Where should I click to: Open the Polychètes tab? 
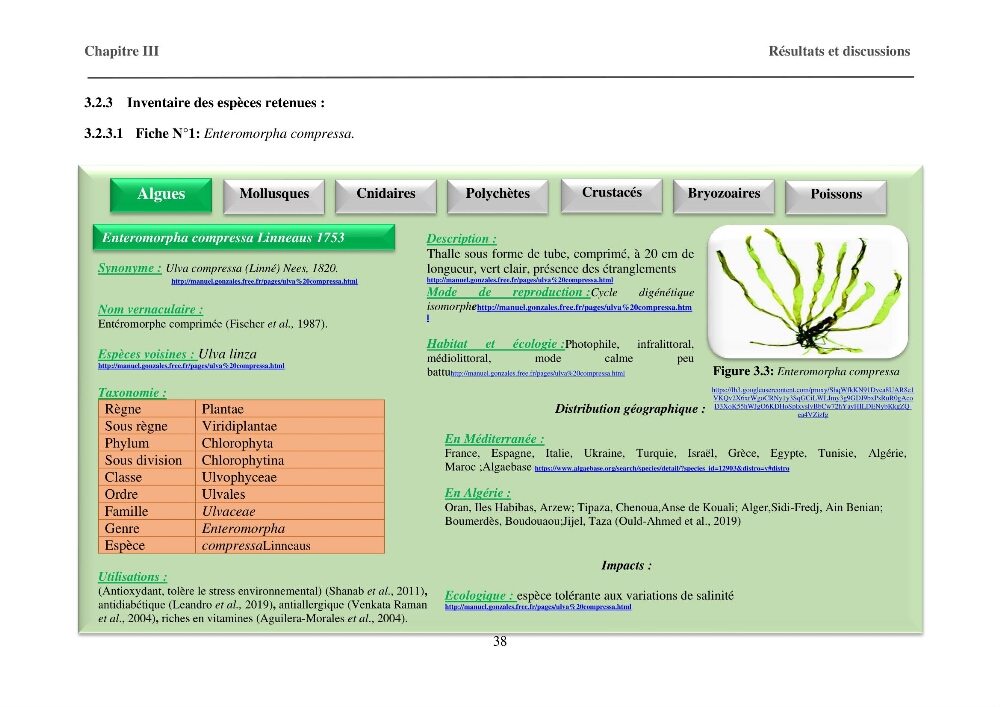(x=497, y=195)
